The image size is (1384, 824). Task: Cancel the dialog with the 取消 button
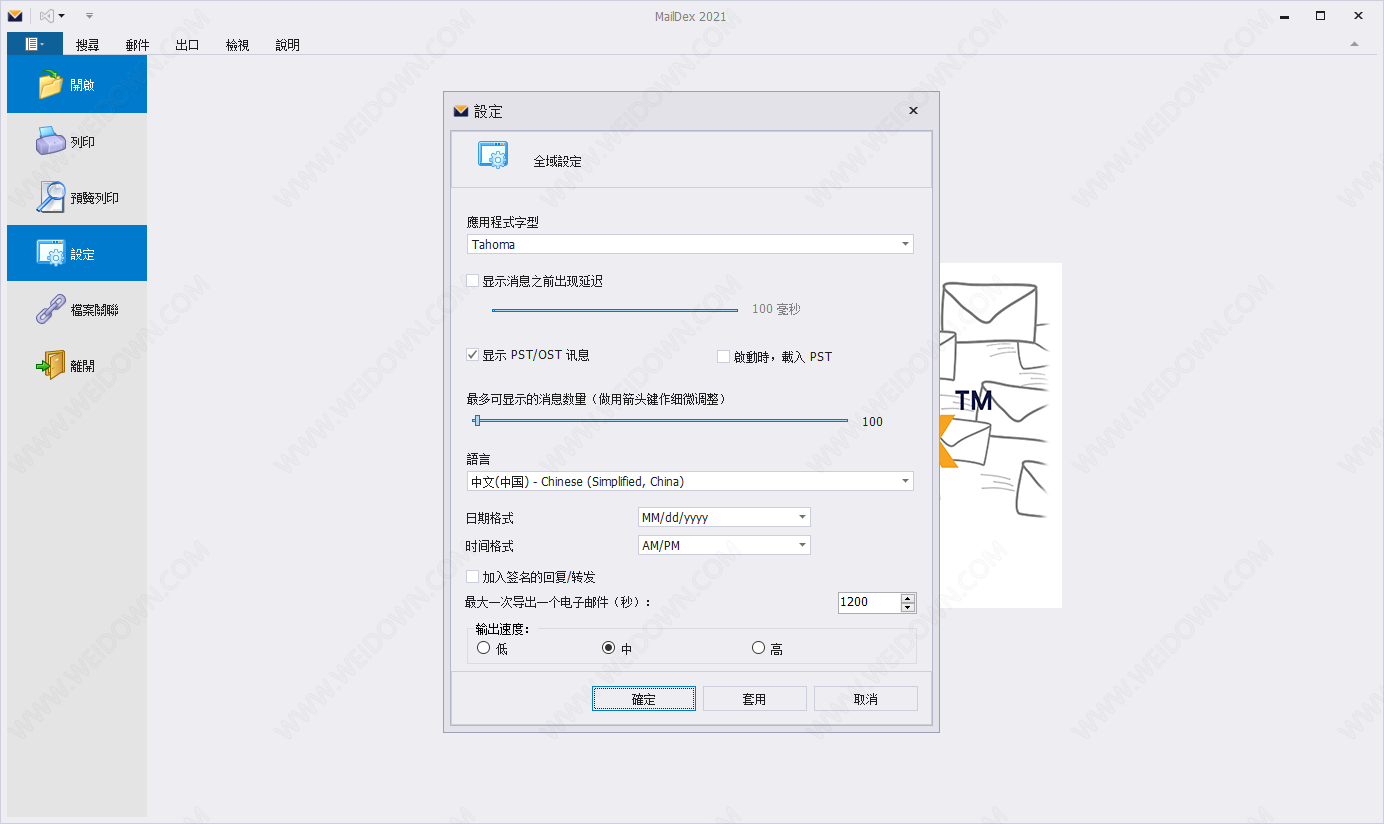[866, 699]
